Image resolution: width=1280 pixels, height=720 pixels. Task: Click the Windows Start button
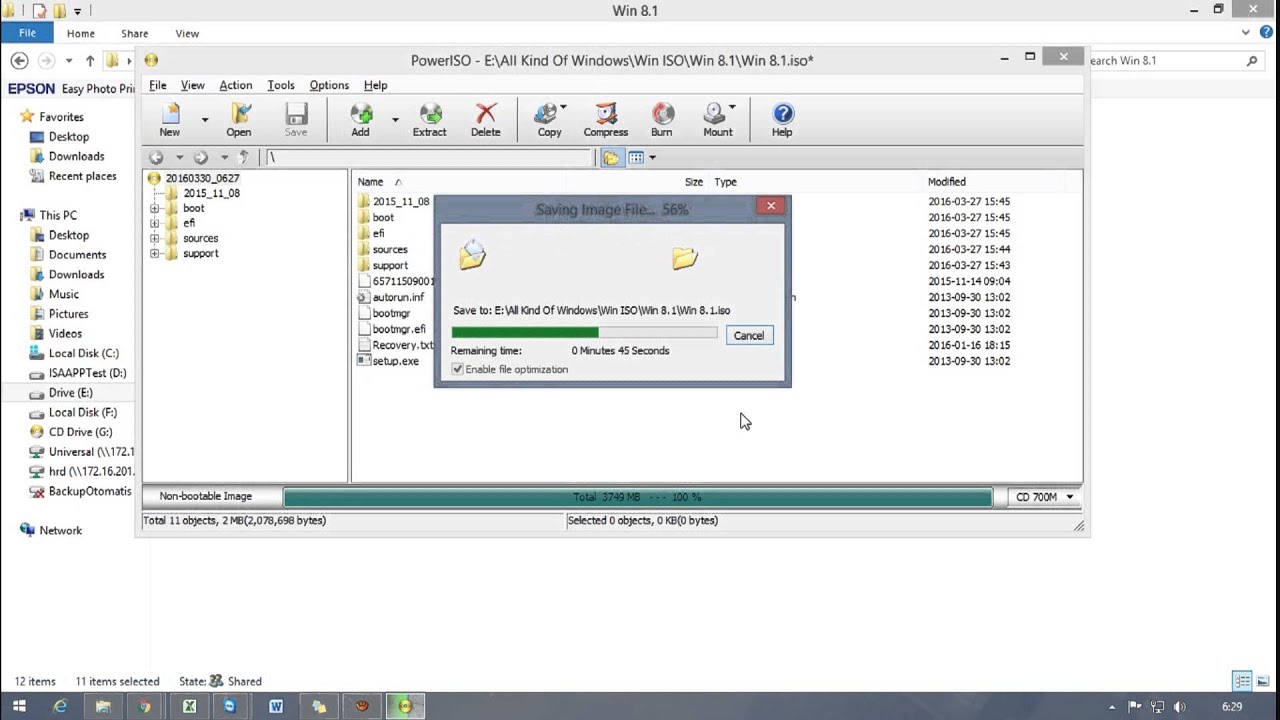click(x=19, y=706)
